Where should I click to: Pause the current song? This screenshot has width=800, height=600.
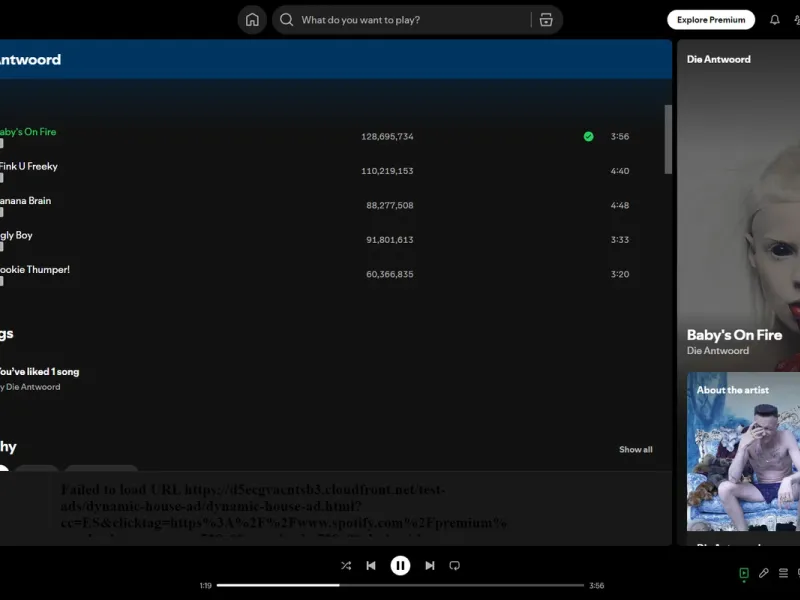point(400,565)
